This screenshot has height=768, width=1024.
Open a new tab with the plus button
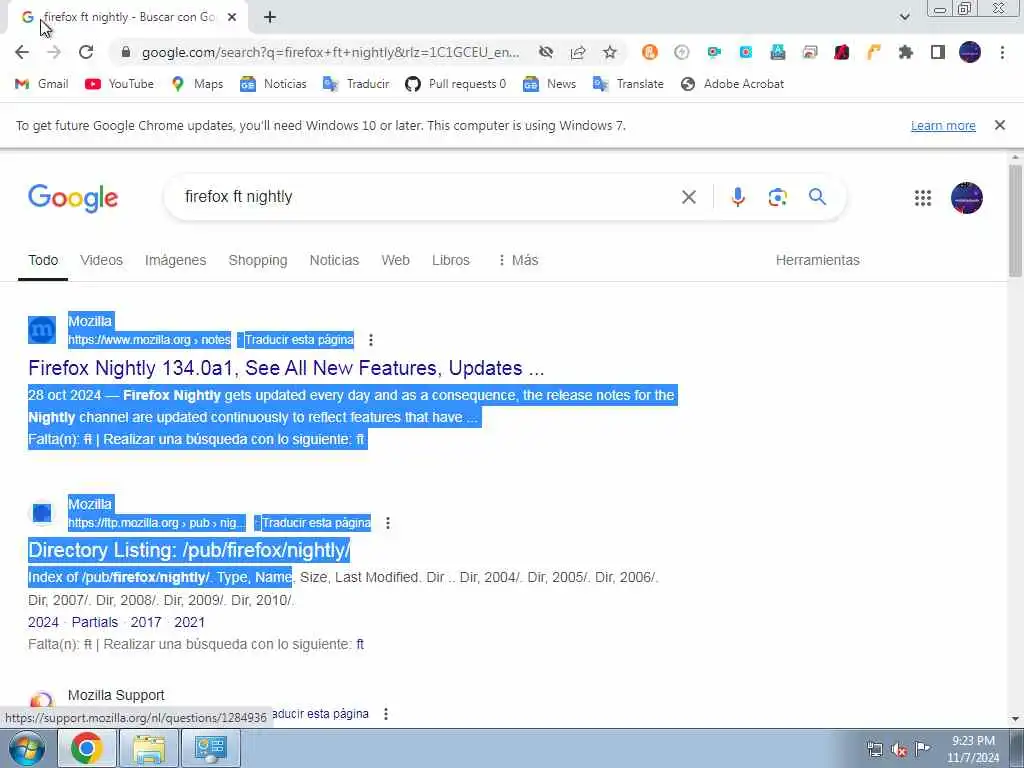[x=270, y=18]
